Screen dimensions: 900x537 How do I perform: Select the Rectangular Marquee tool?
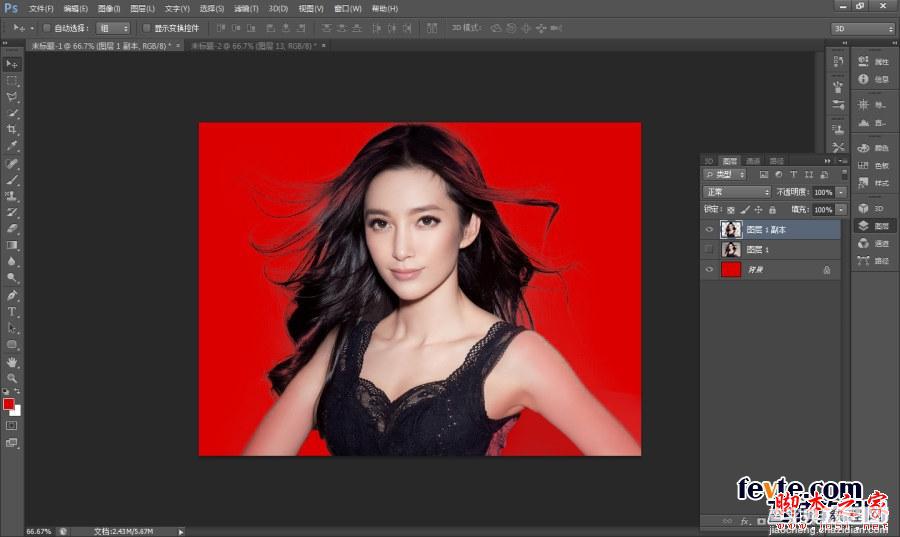[11, 81]
